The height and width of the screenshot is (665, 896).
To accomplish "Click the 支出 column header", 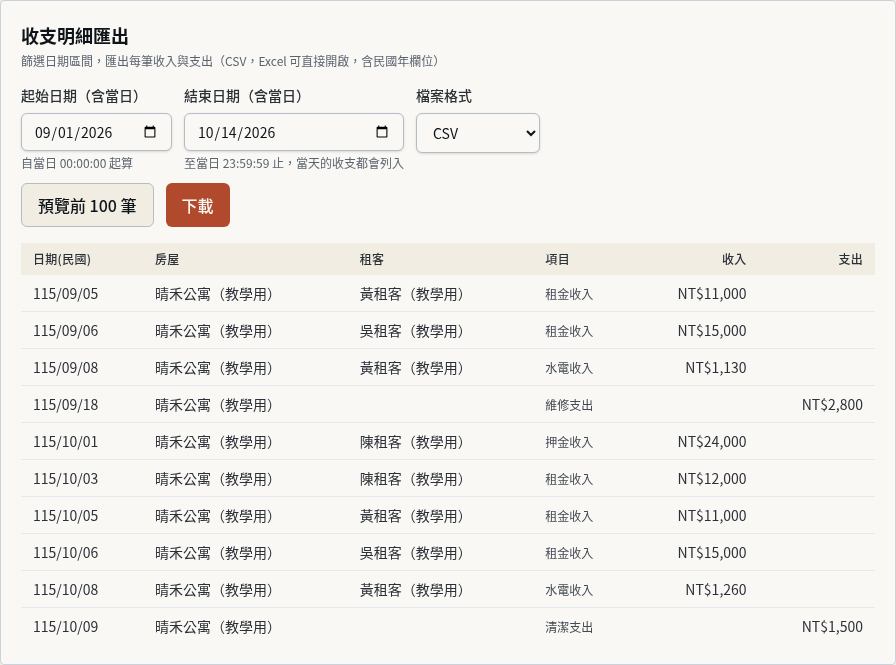I will click(x=850, y=259).
